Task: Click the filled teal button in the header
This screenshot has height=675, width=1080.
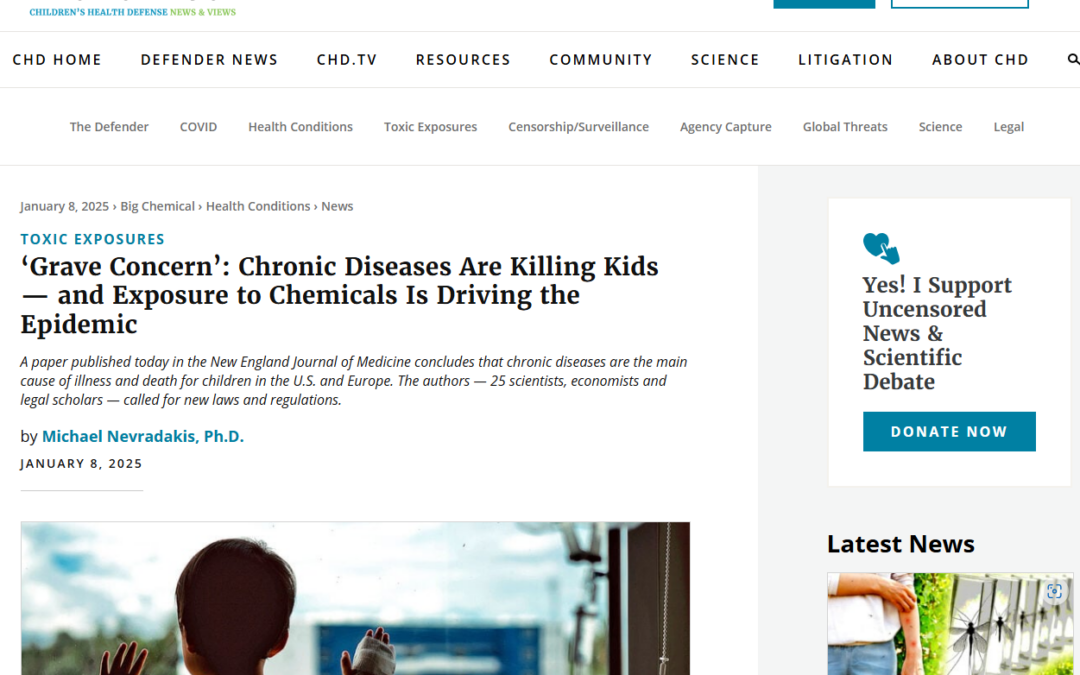Action: [824, 3]
